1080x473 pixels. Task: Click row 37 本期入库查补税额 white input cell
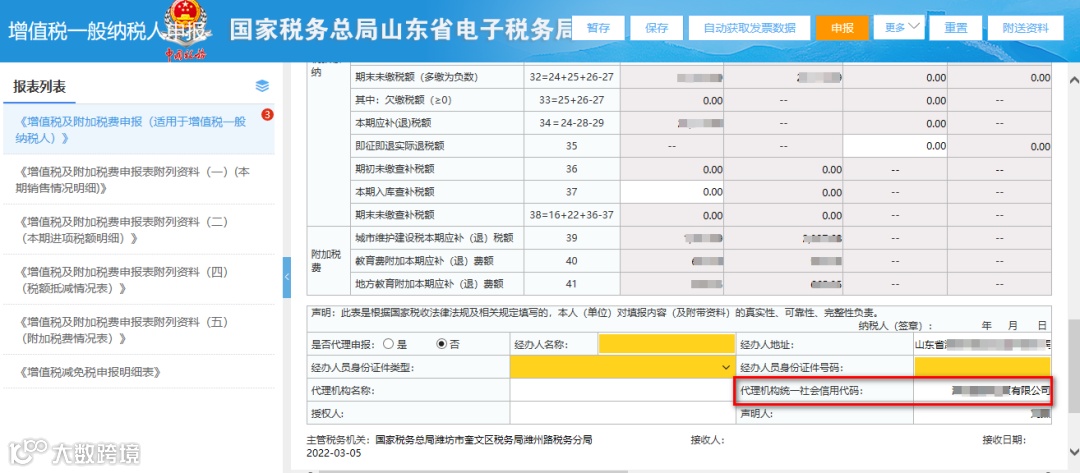click(672, 192)
